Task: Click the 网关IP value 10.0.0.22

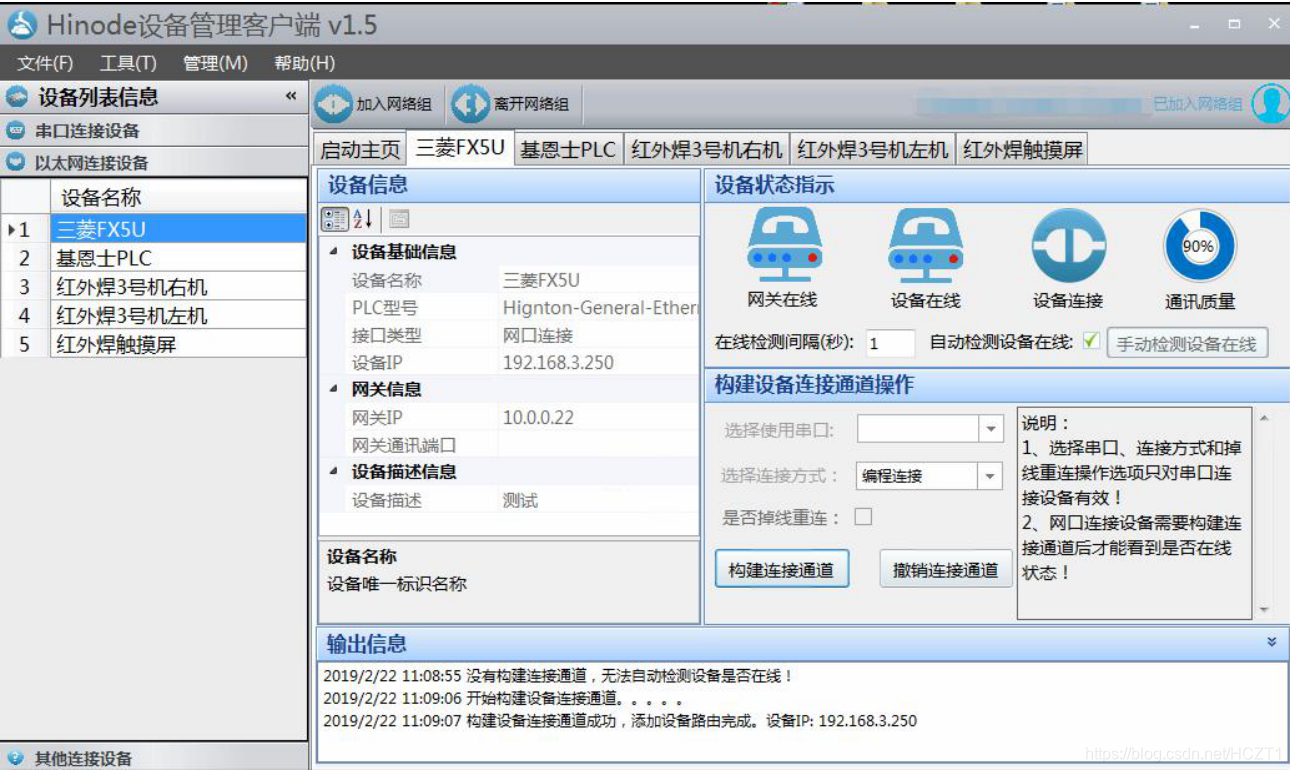Action: click(x=538, y=417)
